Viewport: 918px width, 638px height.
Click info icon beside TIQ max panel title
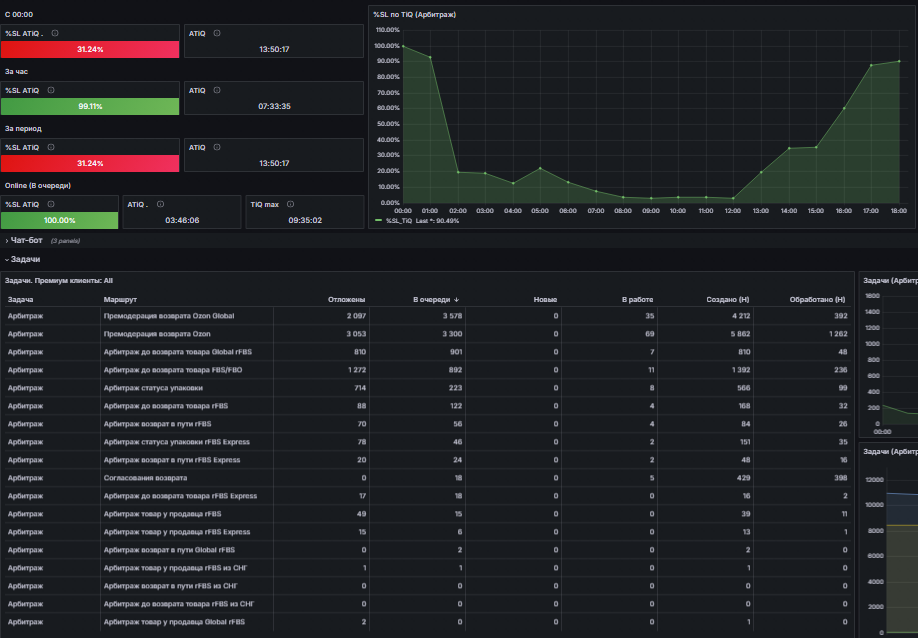(290, 204)
